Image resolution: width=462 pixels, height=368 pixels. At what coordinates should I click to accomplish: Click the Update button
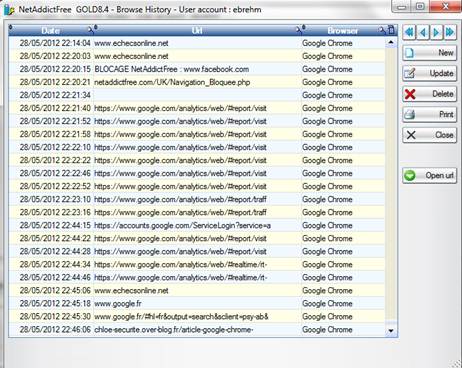429,73
